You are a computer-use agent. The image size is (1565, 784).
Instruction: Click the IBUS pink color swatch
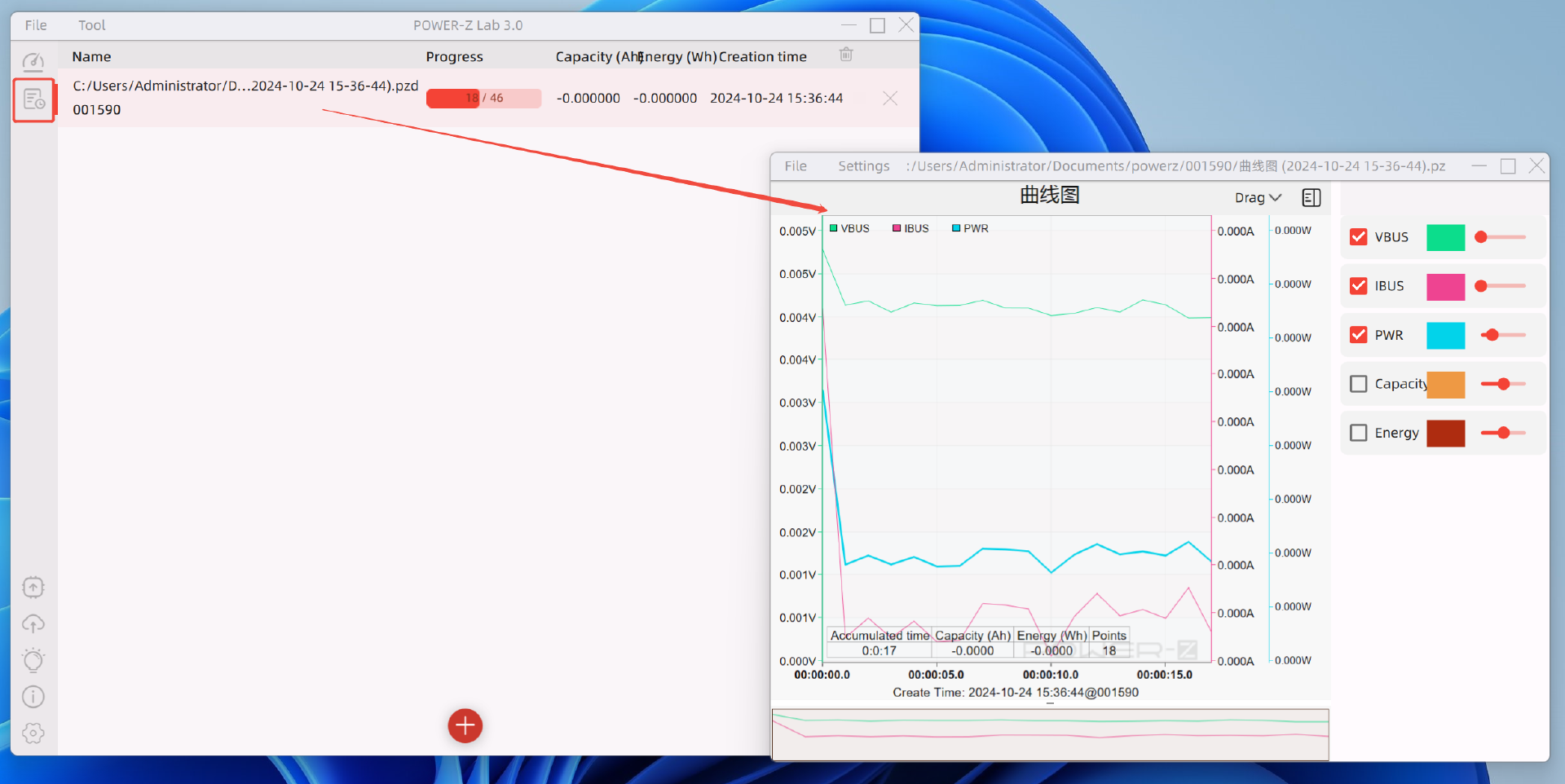point(1447,286)
